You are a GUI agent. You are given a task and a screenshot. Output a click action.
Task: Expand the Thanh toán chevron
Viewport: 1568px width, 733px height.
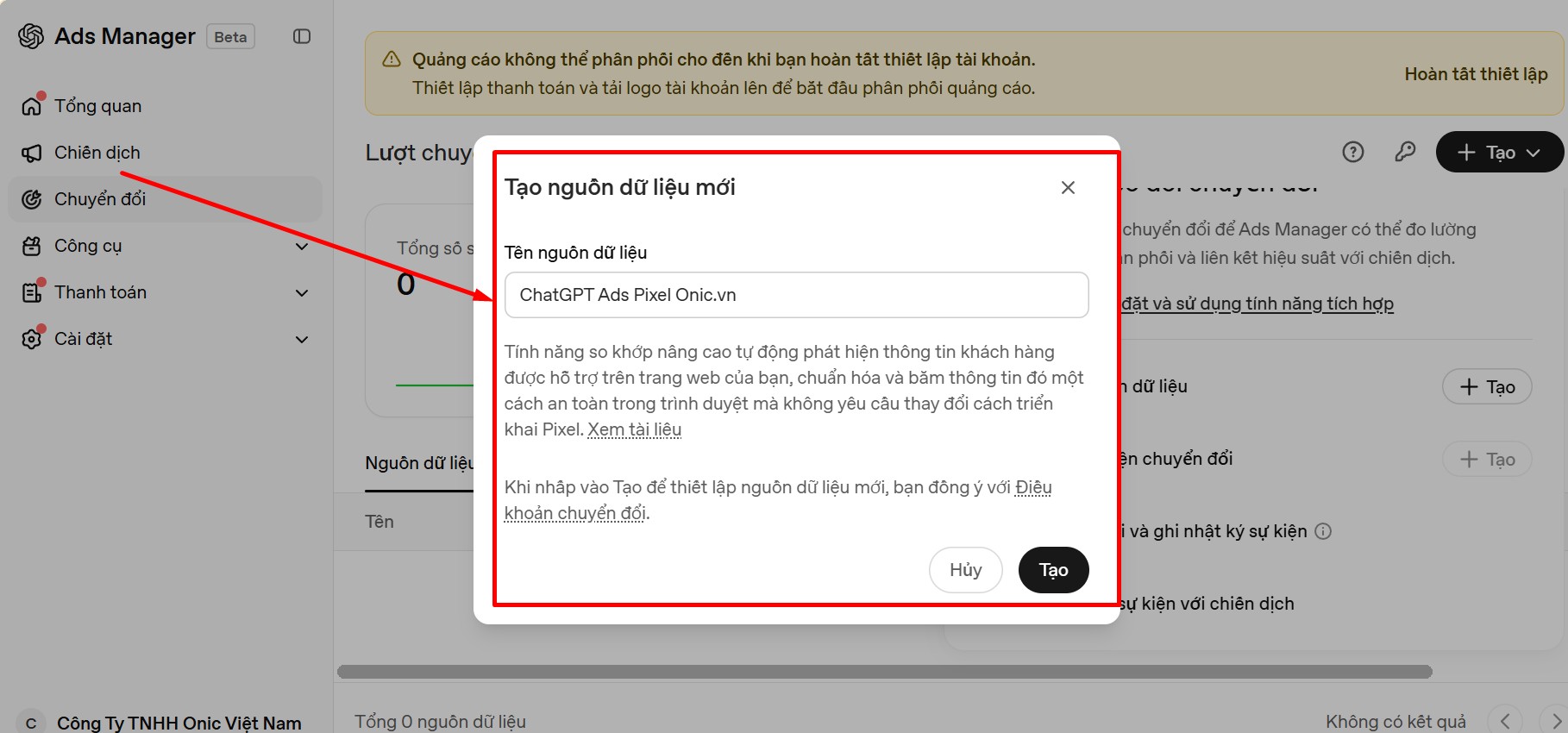(302, 293)
